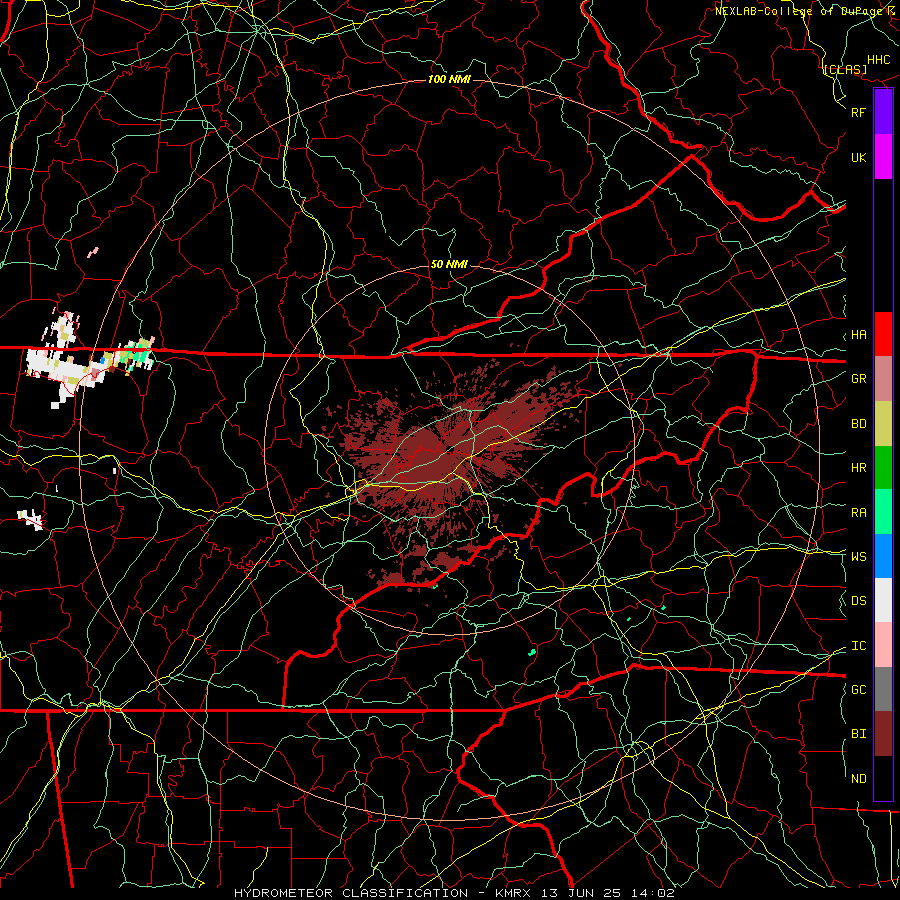Click the DS legend label

tap(858, 601)
